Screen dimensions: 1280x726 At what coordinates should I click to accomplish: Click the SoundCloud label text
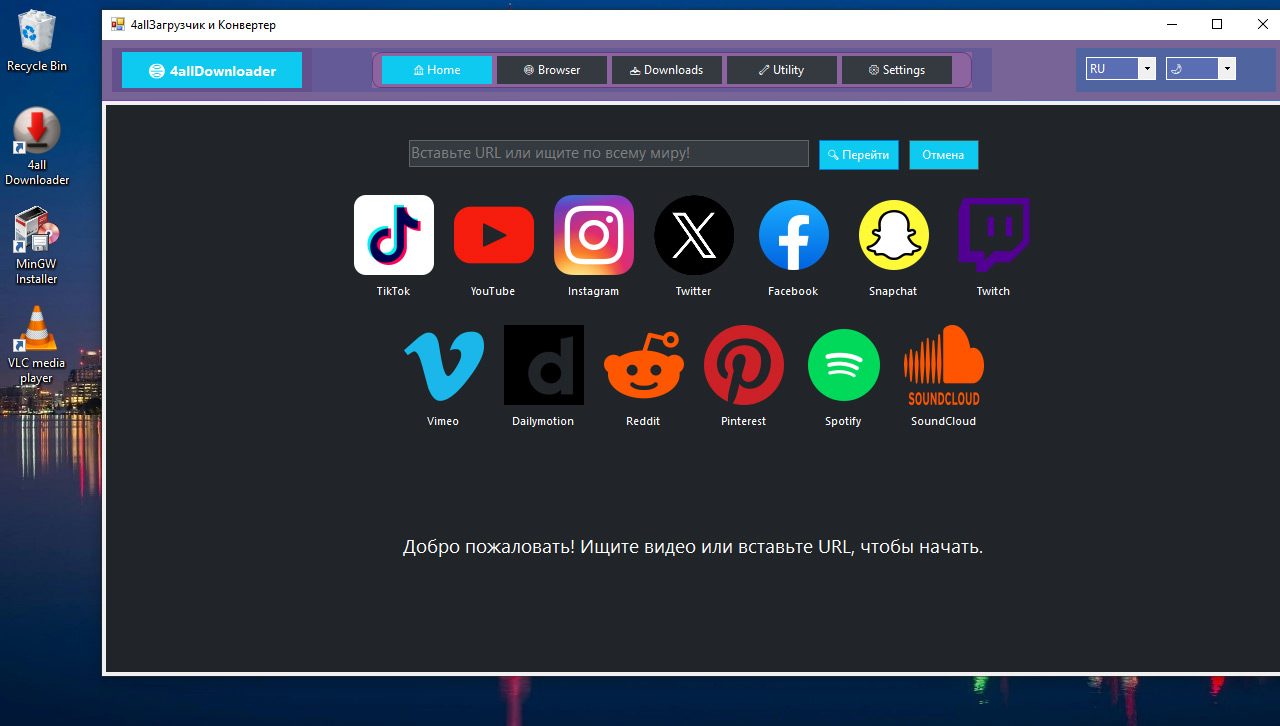(x=943, y=421)
